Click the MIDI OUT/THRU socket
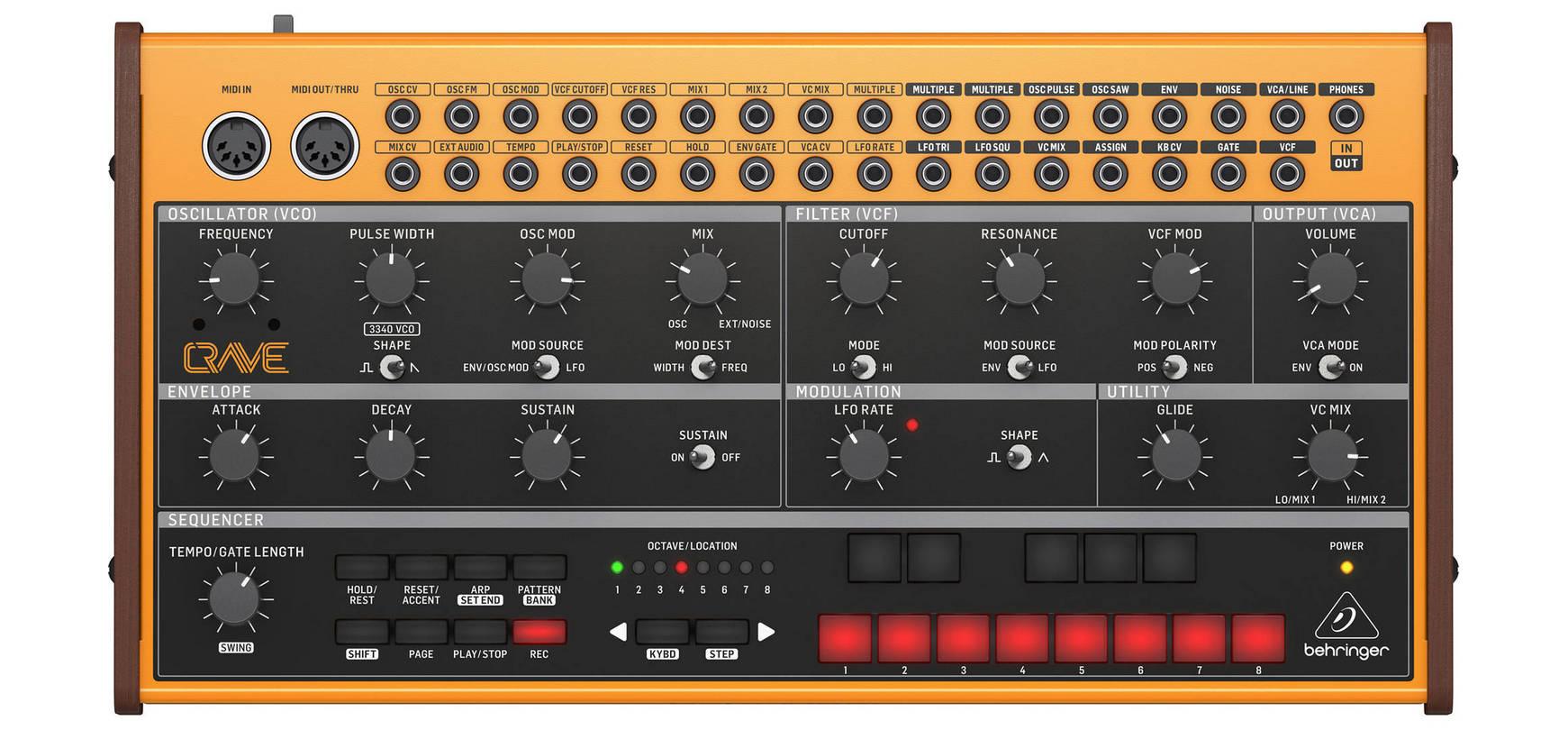The height and width of the screenshot is (730, 1568). click(x=325, y=146)
